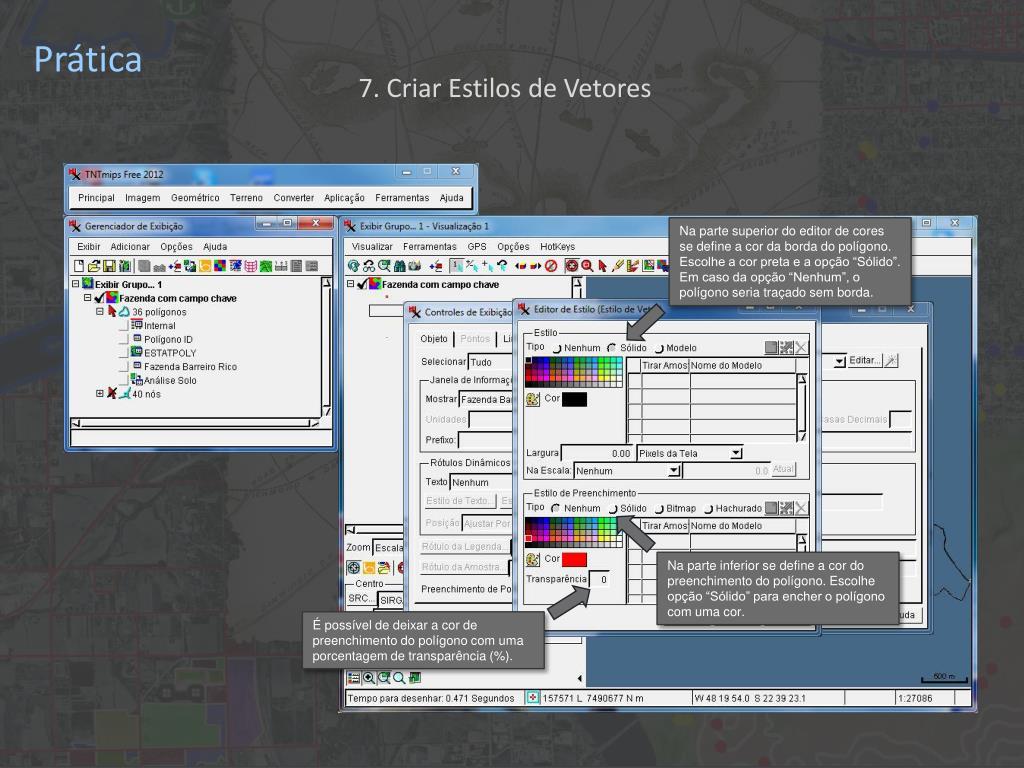The width and height of the screenshot is (1024, 768).
Task: Switch to the Objeto tab in Controles
Action: pyautogui.click(x=434, y=339)
